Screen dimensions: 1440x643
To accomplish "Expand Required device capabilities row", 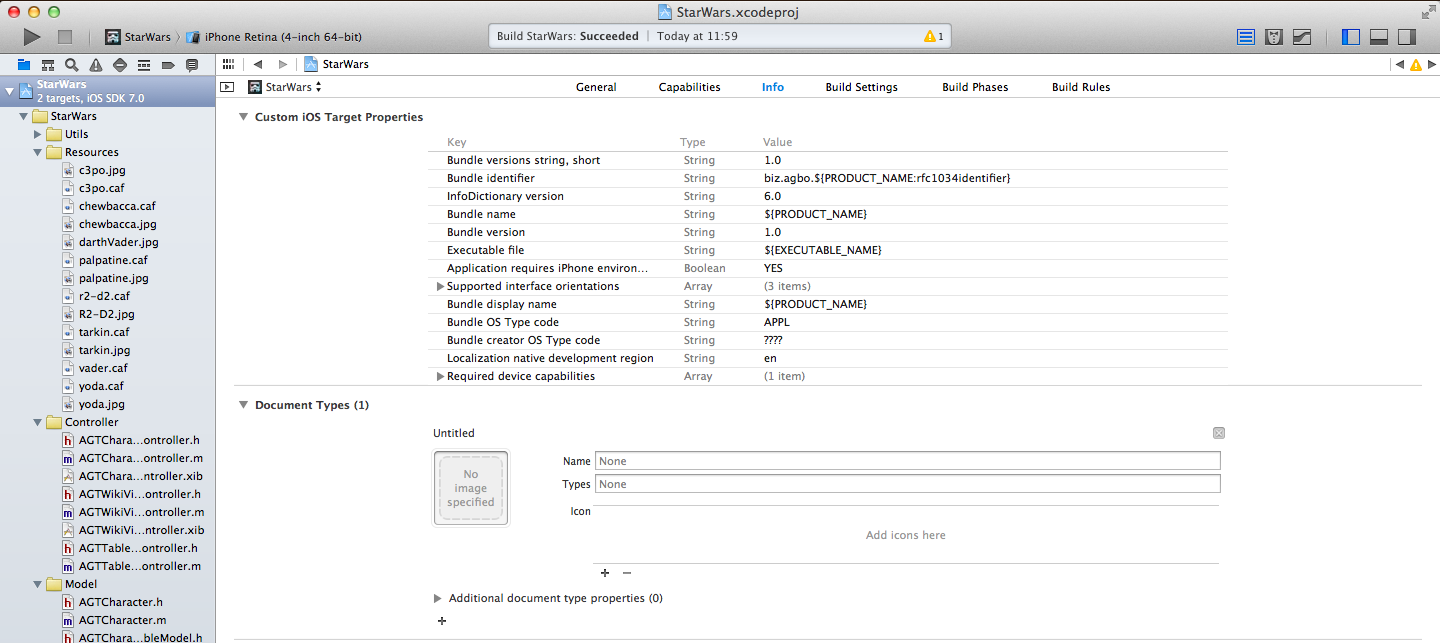I will pos(440,376).
